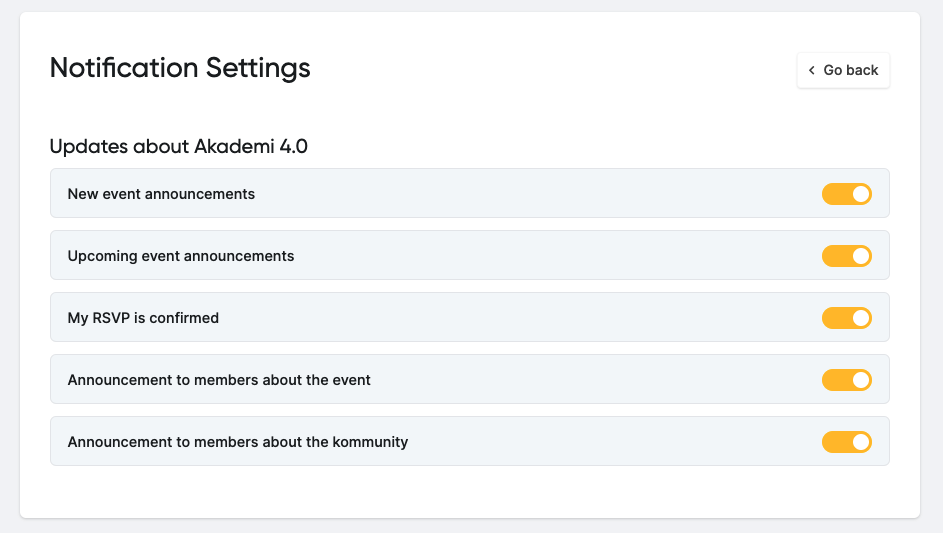Click Announcement to members about the event text
This screenshot has height=533, width=943.
[219, 380]
